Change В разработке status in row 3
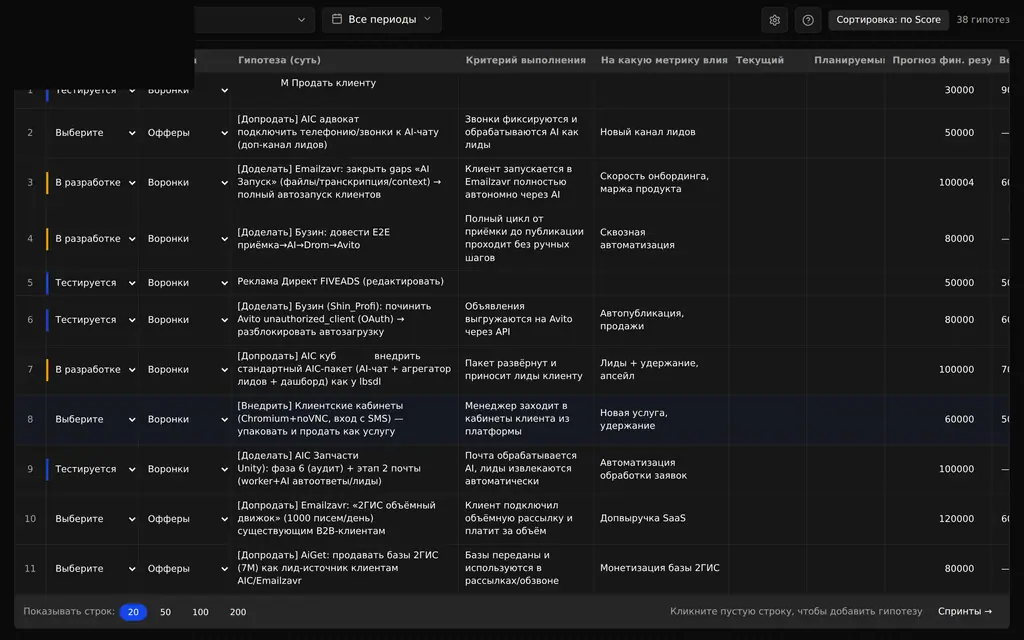 [x=95, y=182]
